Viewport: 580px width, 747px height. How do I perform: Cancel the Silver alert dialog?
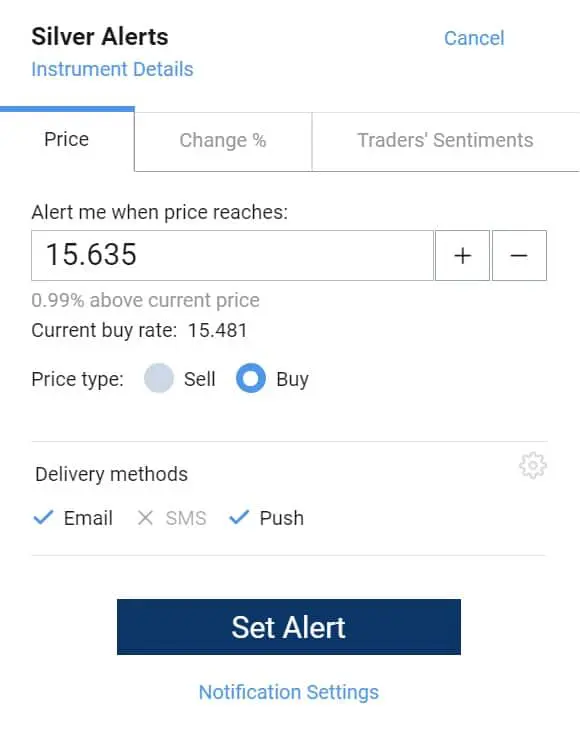(474, 38)
